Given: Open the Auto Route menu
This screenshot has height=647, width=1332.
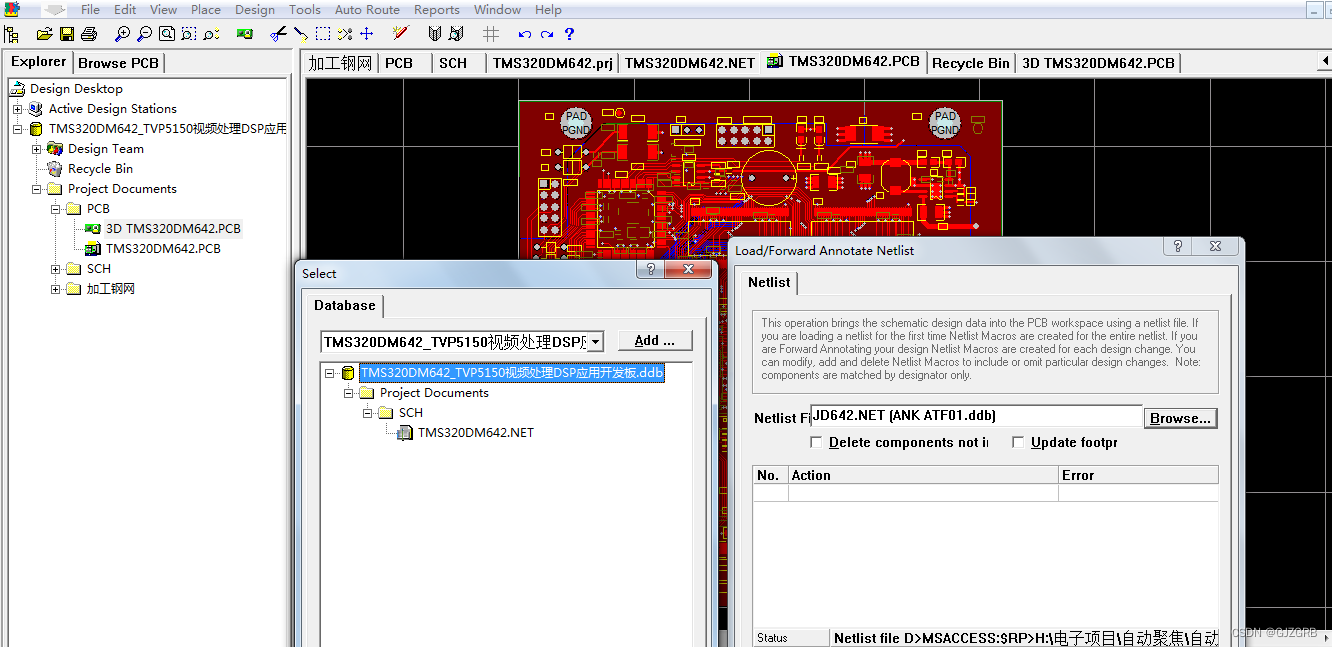Looking at the screenshot, I should pyautogui.click(x=366, y=9).
